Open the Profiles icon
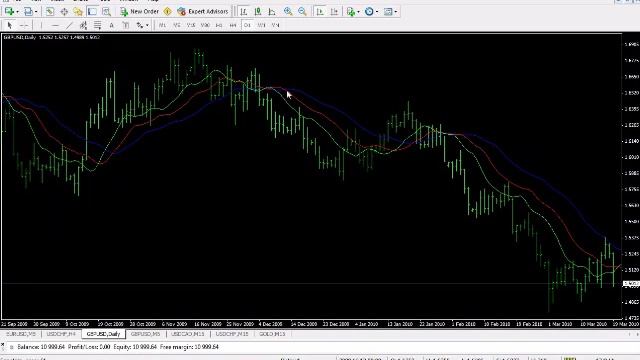Screen dimensions: 640x360 pos(28,11)
